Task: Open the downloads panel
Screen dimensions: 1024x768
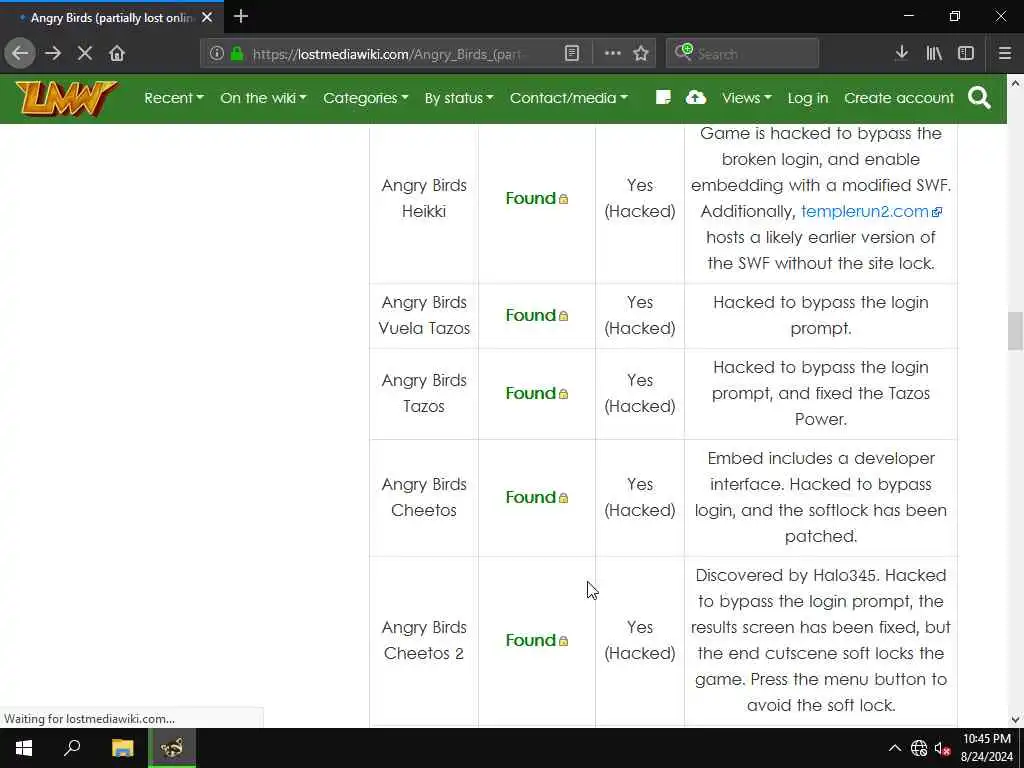Action: (901, 53)
